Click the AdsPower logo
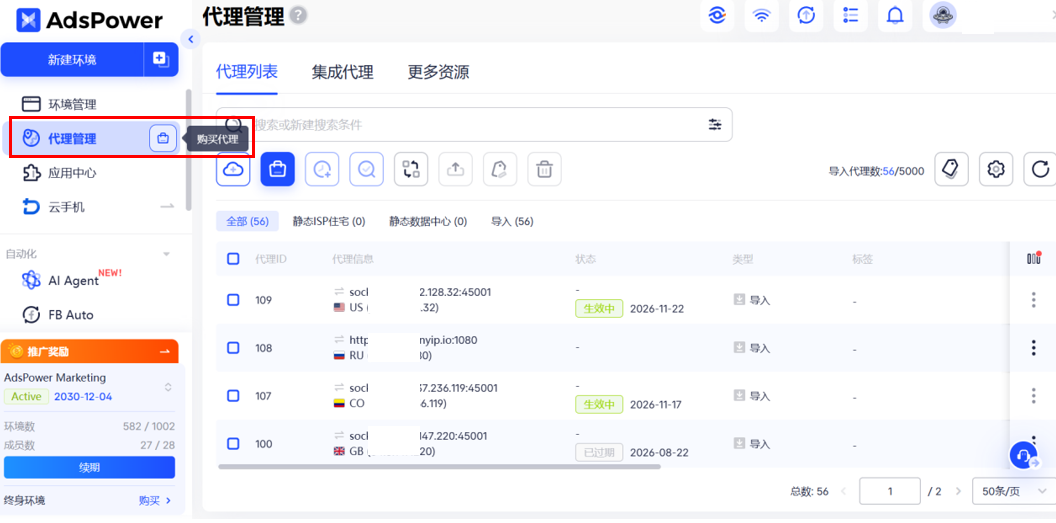 click(90, 20)
